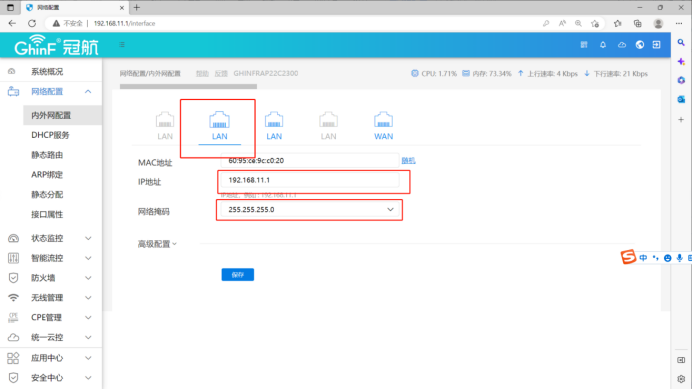Screen dimensions: 692x389
Task: Toggle the Sogou 中 Chinese/English mode
Action: (x=643, y=258)
